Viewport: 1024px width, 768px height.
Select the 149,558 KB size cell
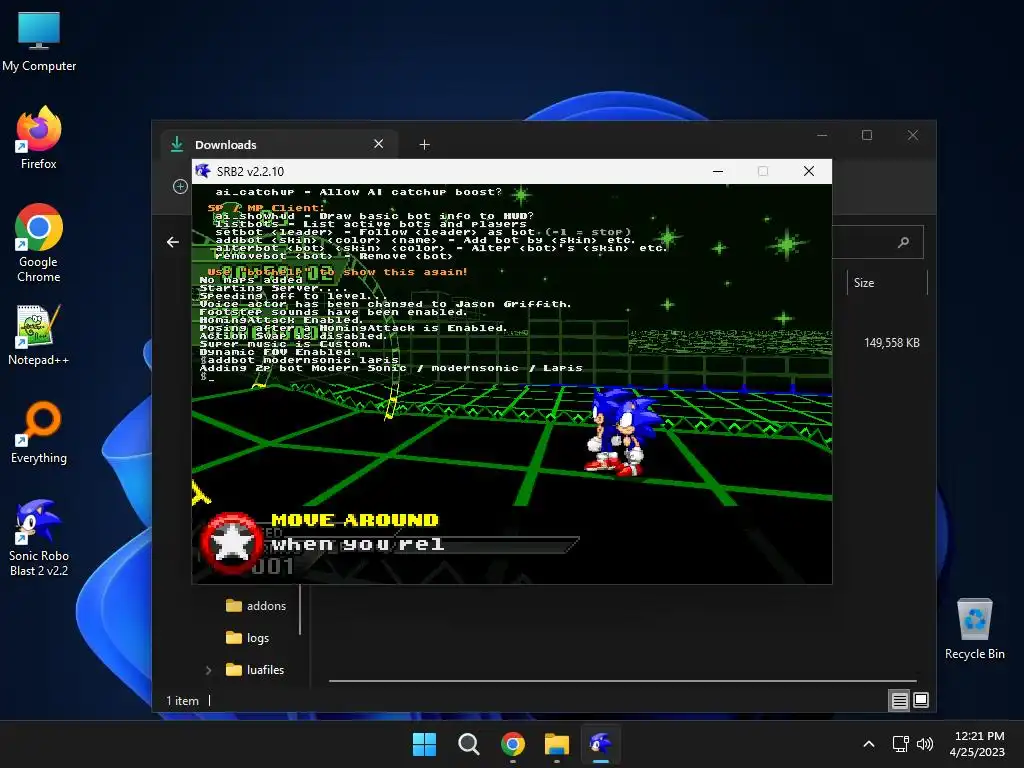pyautogui.click(x=891, y=343)
